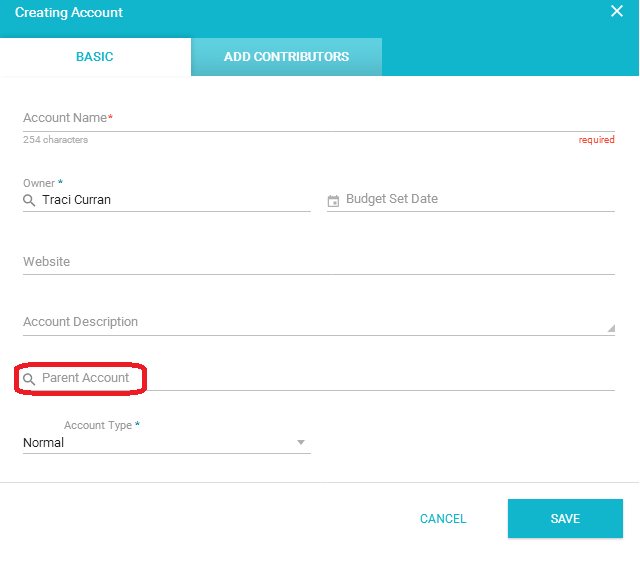640x564 pixels.
Task: Open the Budget Set Date calendar icon
Action: tap(333, 201)
